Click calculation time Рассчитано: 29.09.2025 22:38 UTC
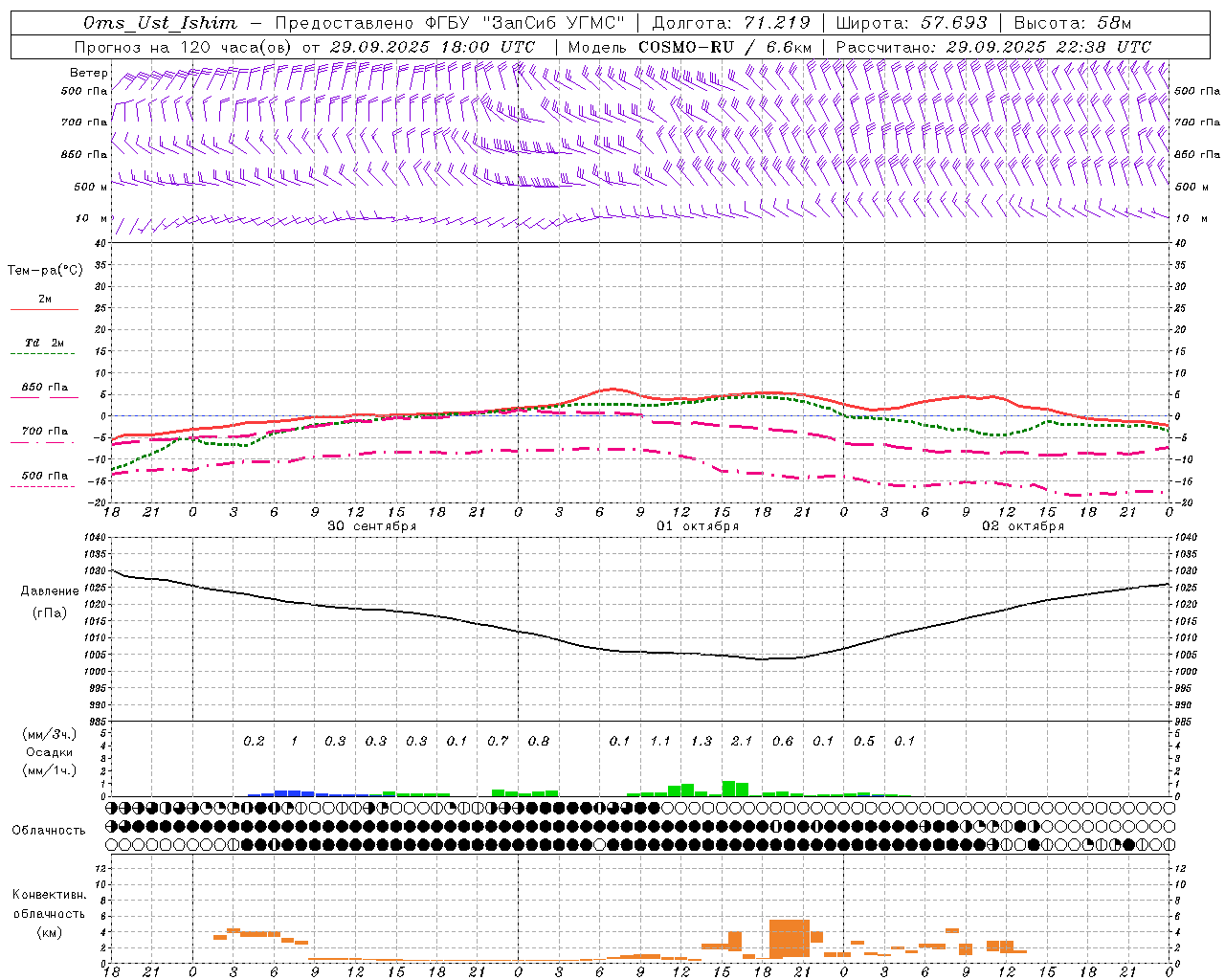1225x980 pixels. [x=993, y=47]
